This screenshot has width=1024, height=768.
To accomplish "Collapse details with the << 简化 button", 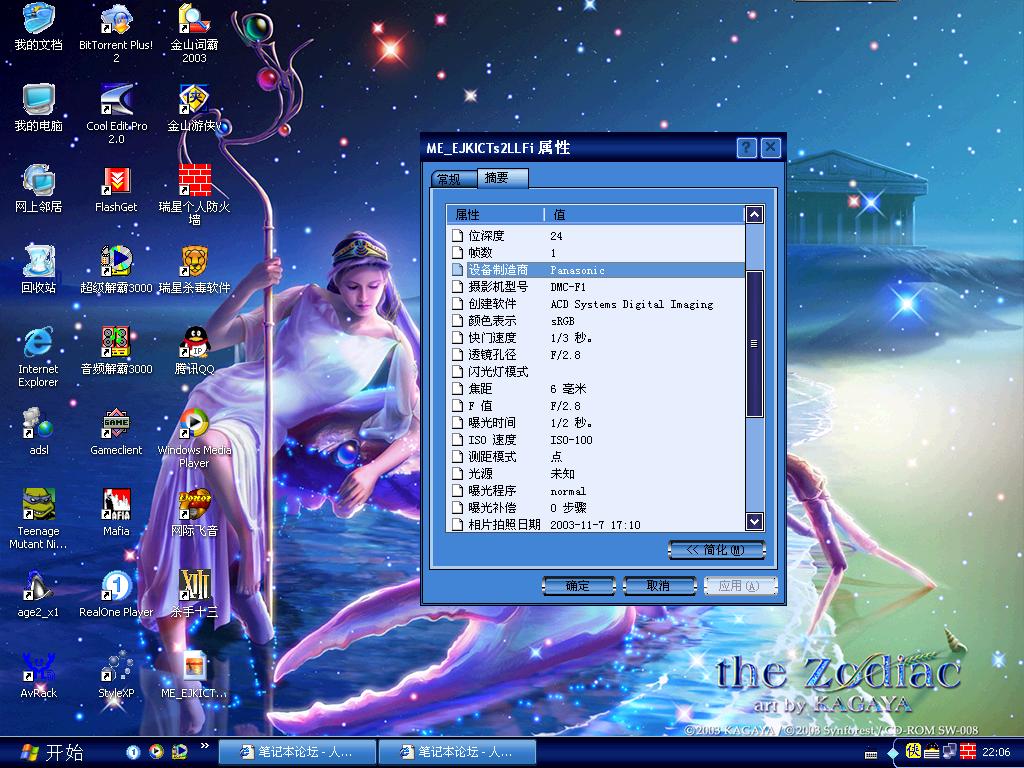I will pos(717,550).
